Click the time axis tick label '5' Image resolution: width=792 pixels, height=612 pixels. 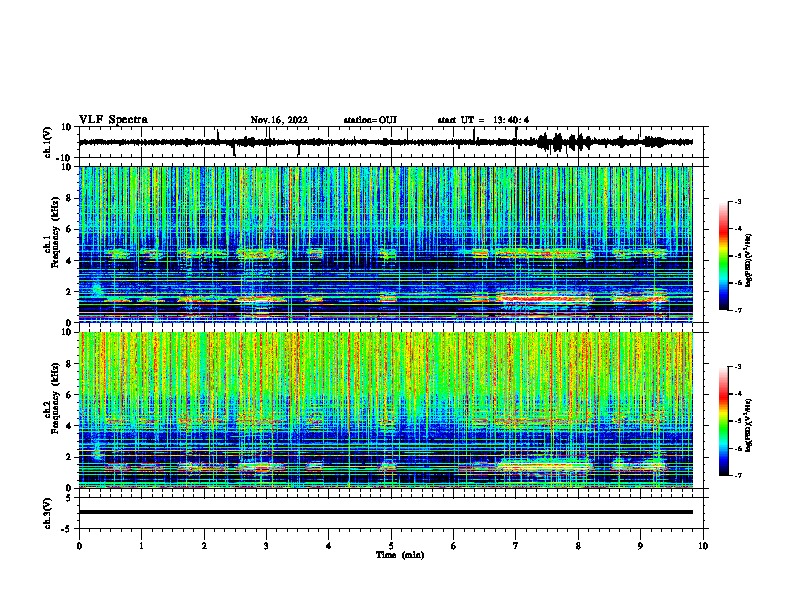point(391,546)
